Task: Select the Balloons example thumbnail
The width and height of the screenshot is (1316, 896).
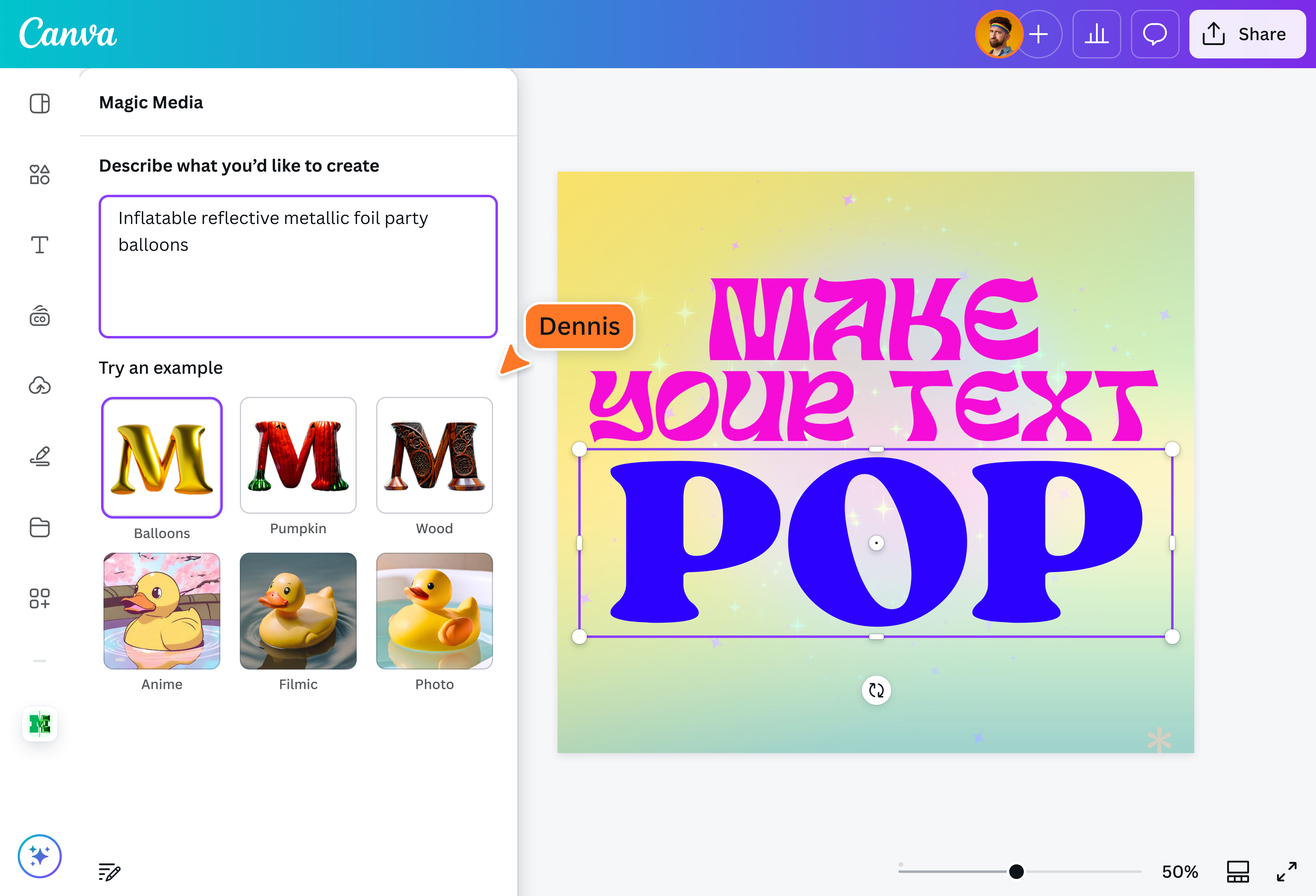Action: [x=161, y=457]
